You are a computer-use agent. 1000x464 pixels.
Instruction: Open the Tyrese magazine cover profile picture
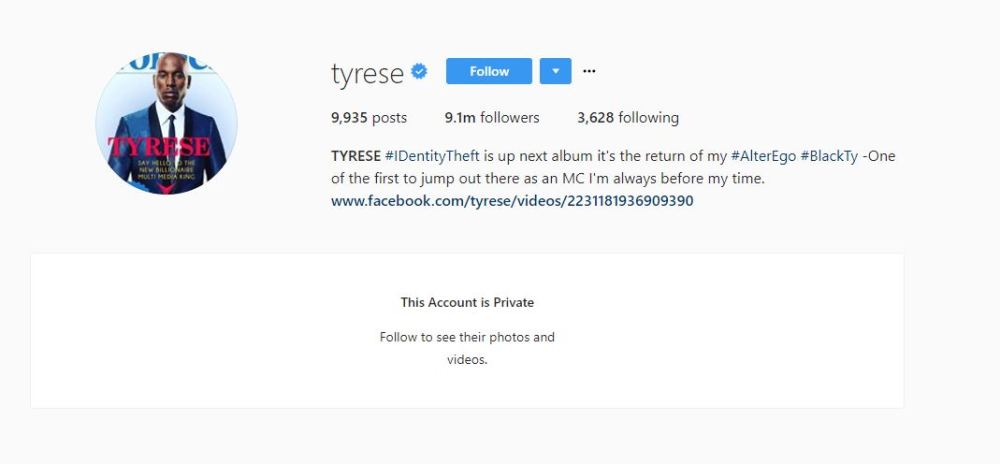[166, 123]
